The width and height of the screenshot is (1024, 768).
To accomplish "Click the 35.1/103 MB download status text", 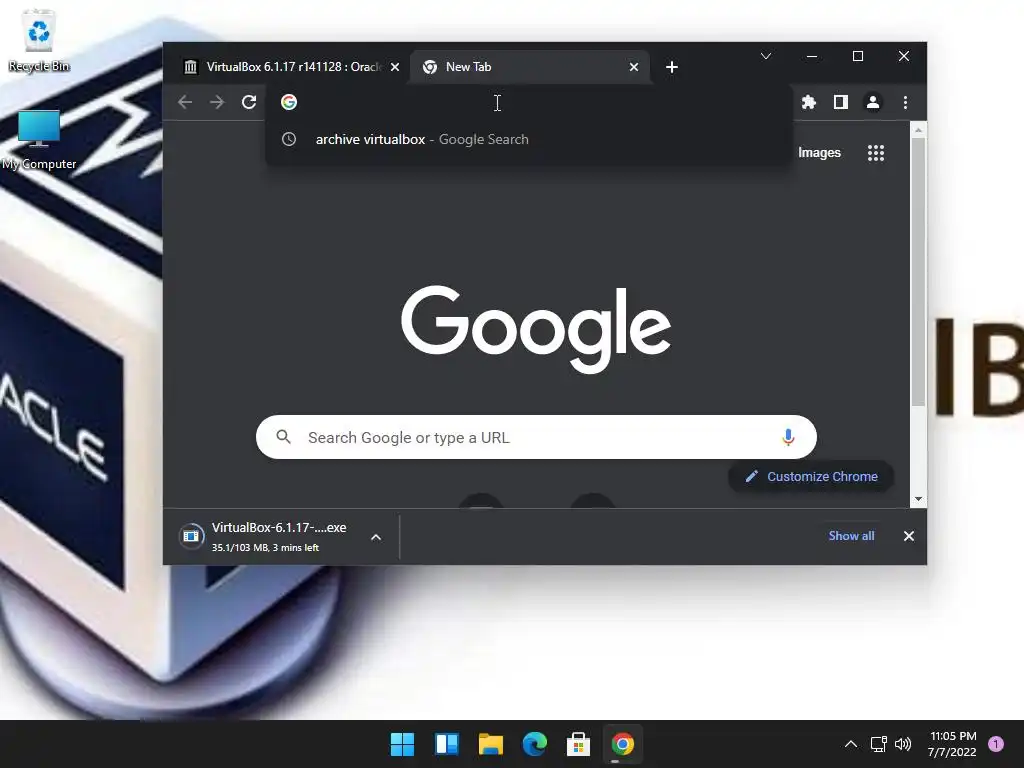I will pos(265,547).
